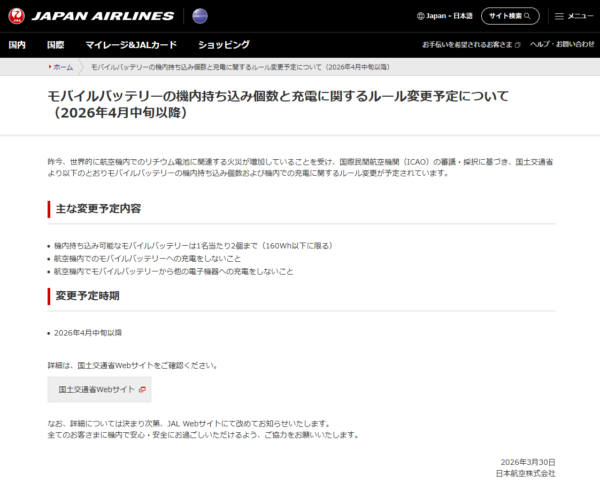Click the oneworld alliance logo
This screenshot has width=600, height=491.
(x=199, y=16)
